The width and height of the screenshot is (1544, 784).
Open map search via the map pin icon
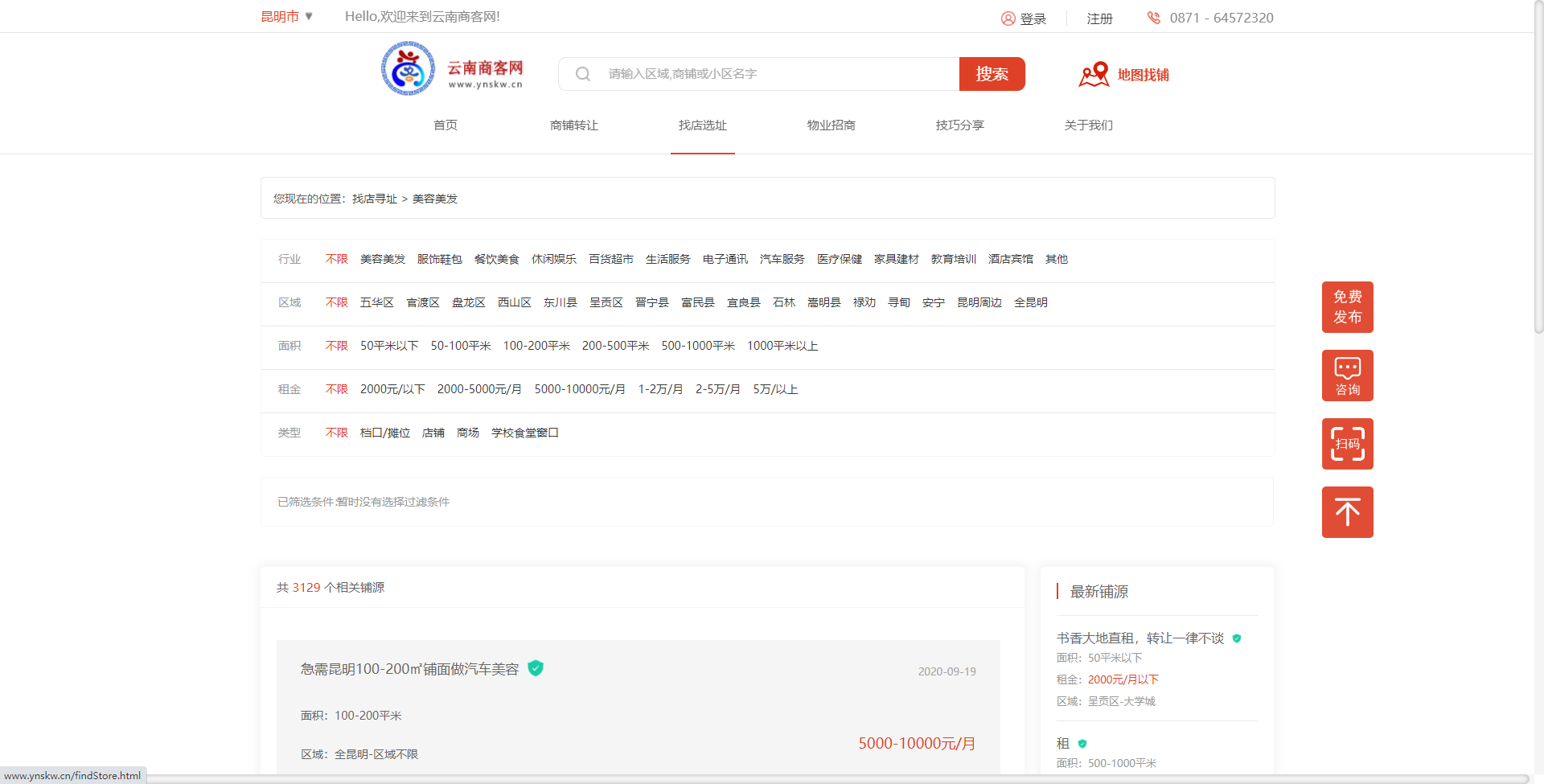pos(1093,75)
